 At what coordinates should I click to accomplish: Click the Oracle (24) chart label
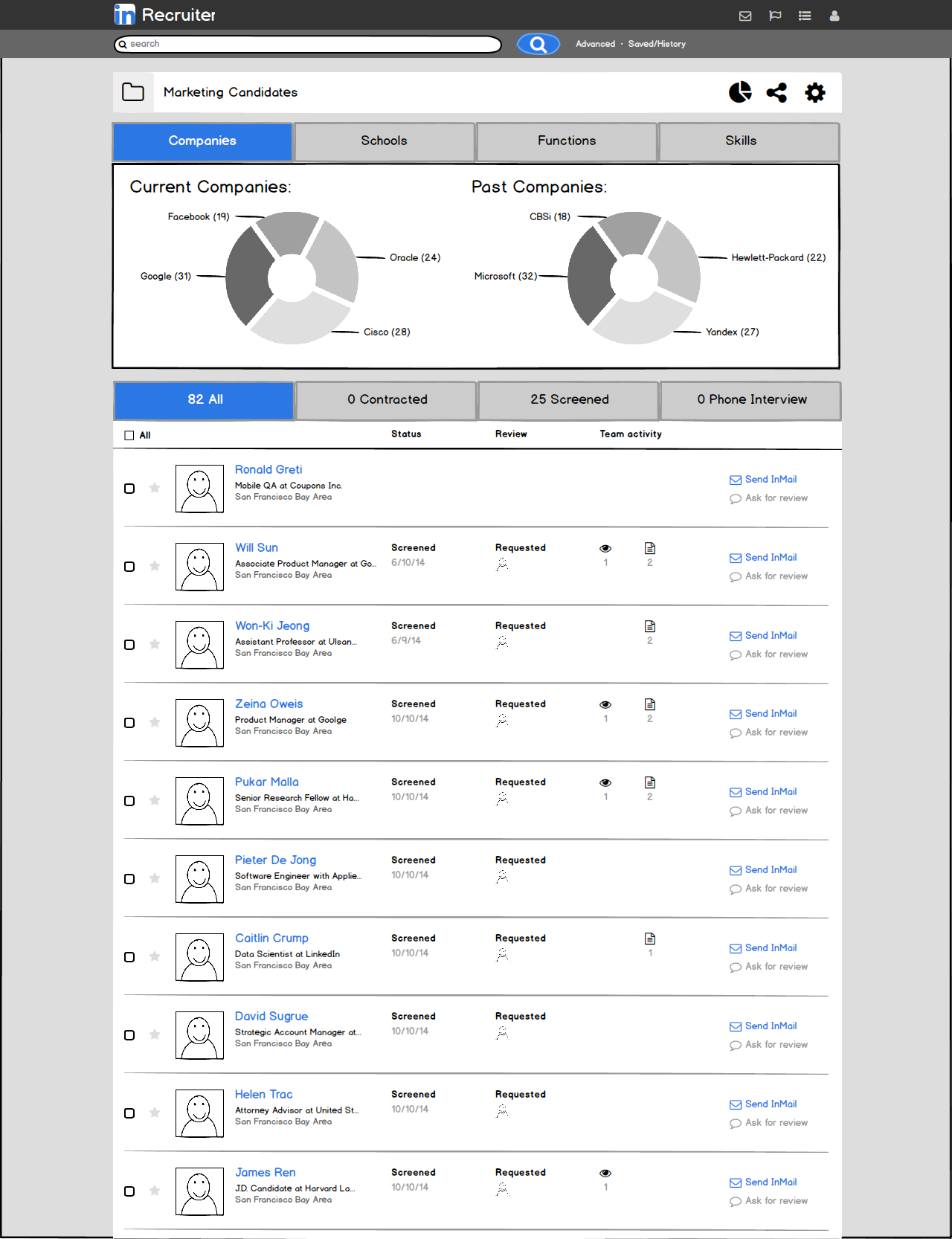click(x=415, y=257)
